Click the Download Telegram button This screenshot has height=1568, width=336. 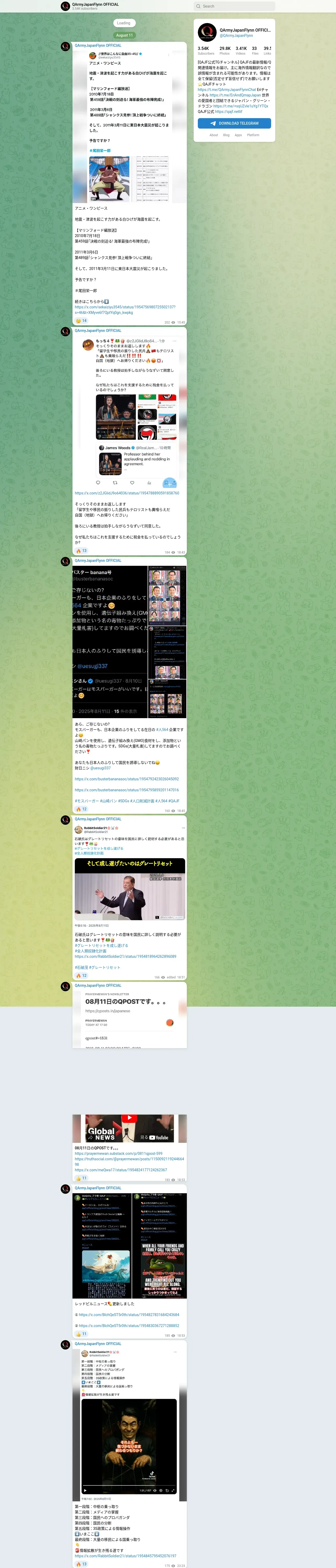point(234,123)
